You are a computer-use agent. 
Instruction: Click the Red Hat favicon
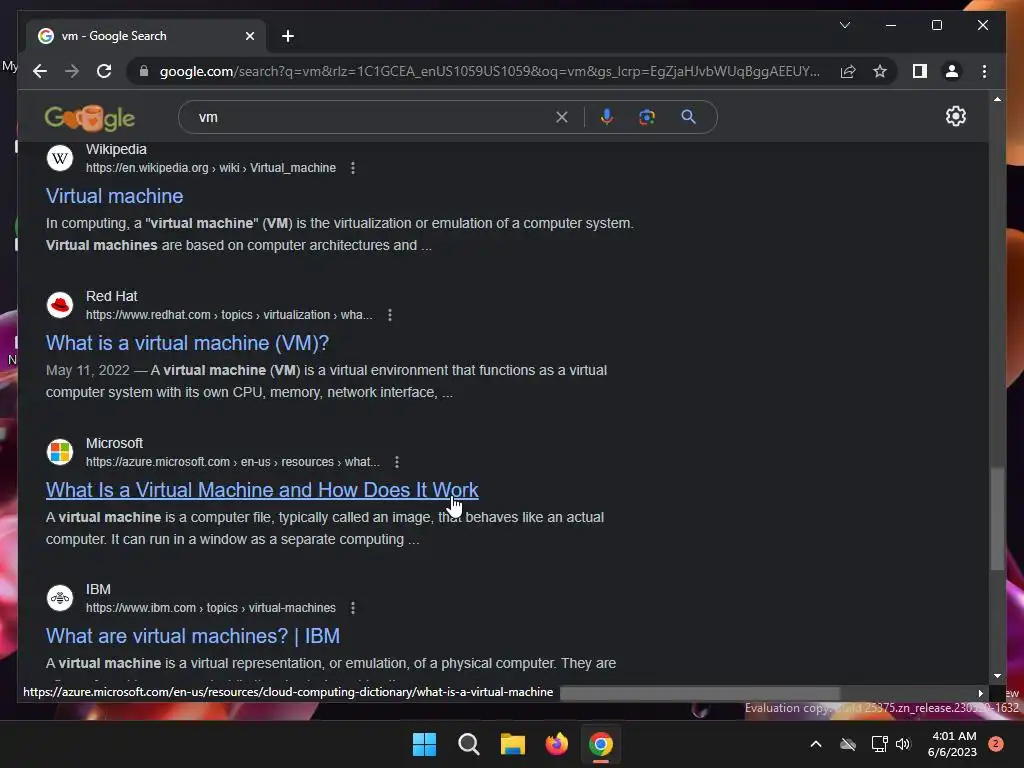click(x=60, y=305)
